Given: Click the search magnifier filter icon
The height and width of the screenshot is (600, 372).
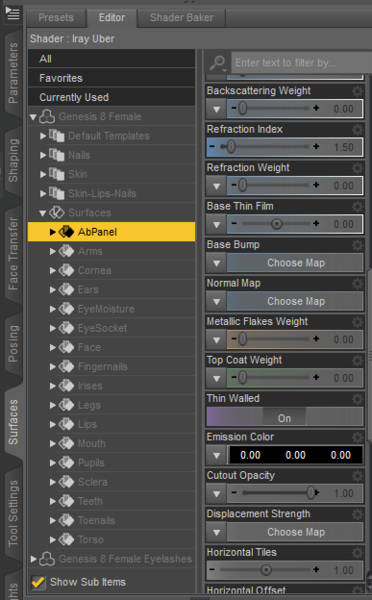Looking at the screenshot, I should [218, 63].
